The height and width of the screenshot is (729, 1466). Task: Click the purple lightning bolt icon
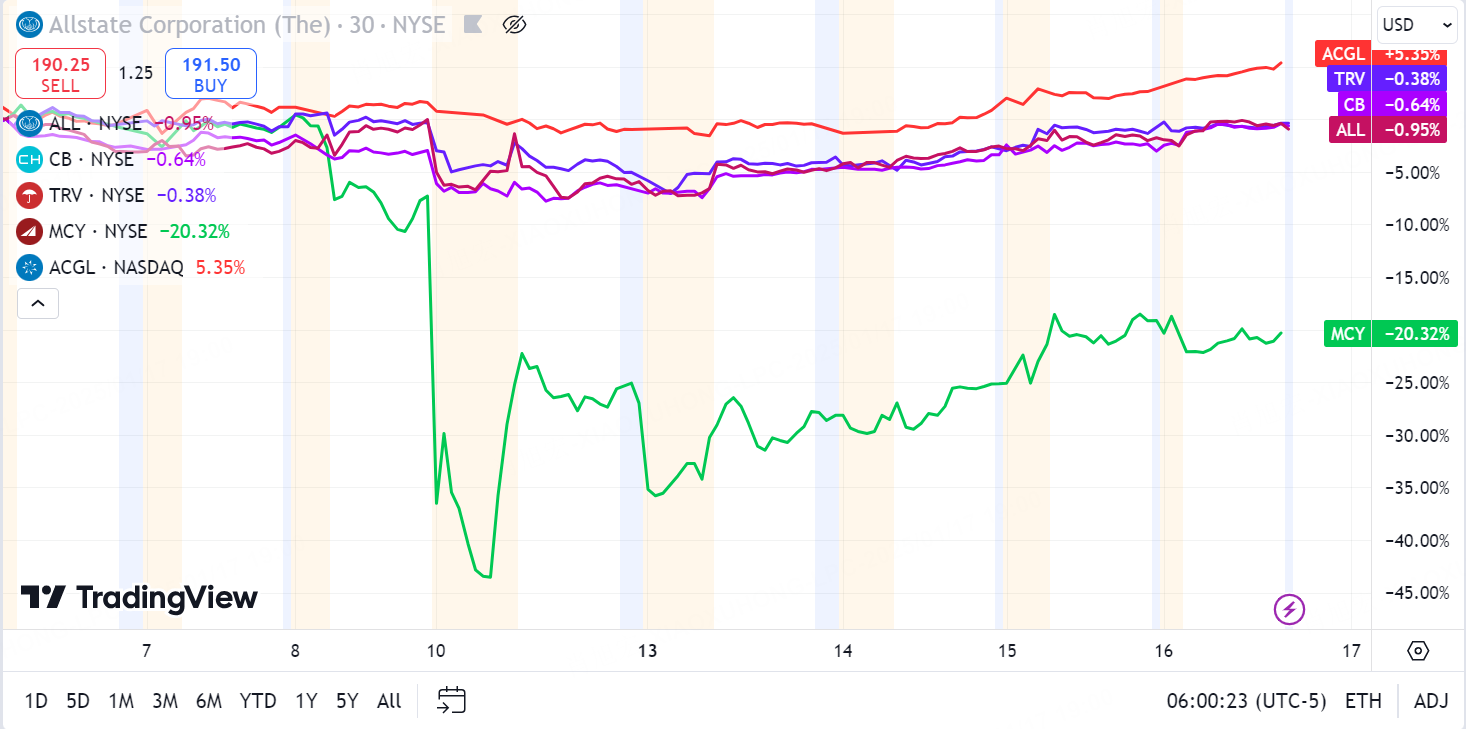(1289, 608)
